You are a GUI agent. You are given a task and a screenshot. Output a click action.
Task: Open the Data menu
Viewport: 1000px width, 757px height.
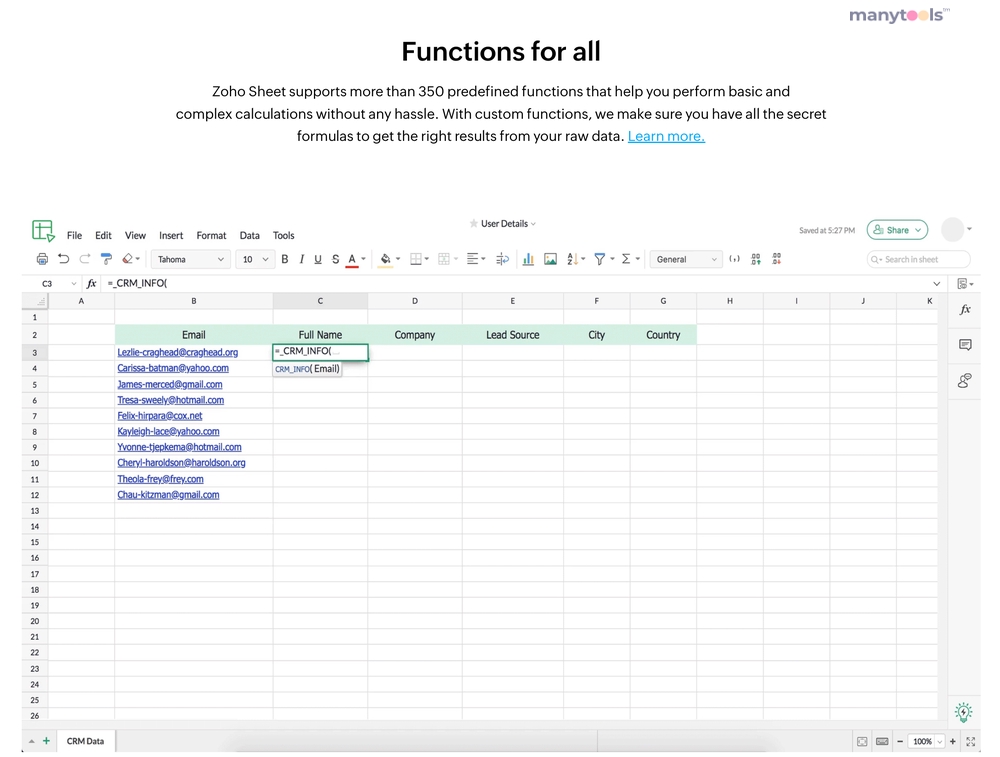coord(249,235)
